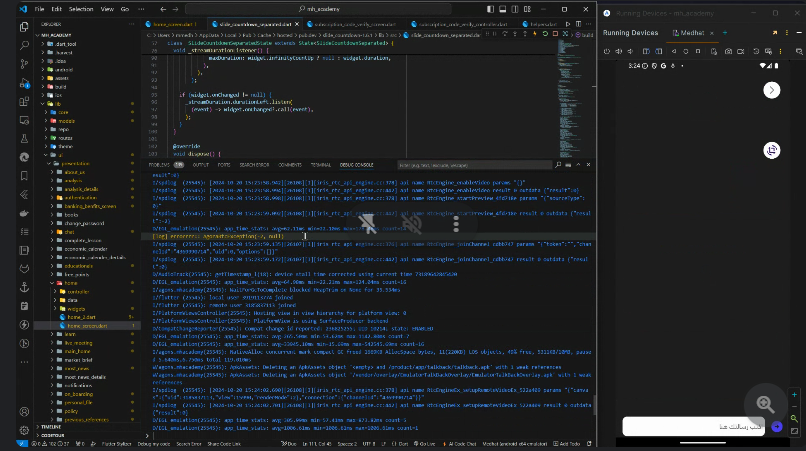Add a device with plus icon

(x=725, y=33)
